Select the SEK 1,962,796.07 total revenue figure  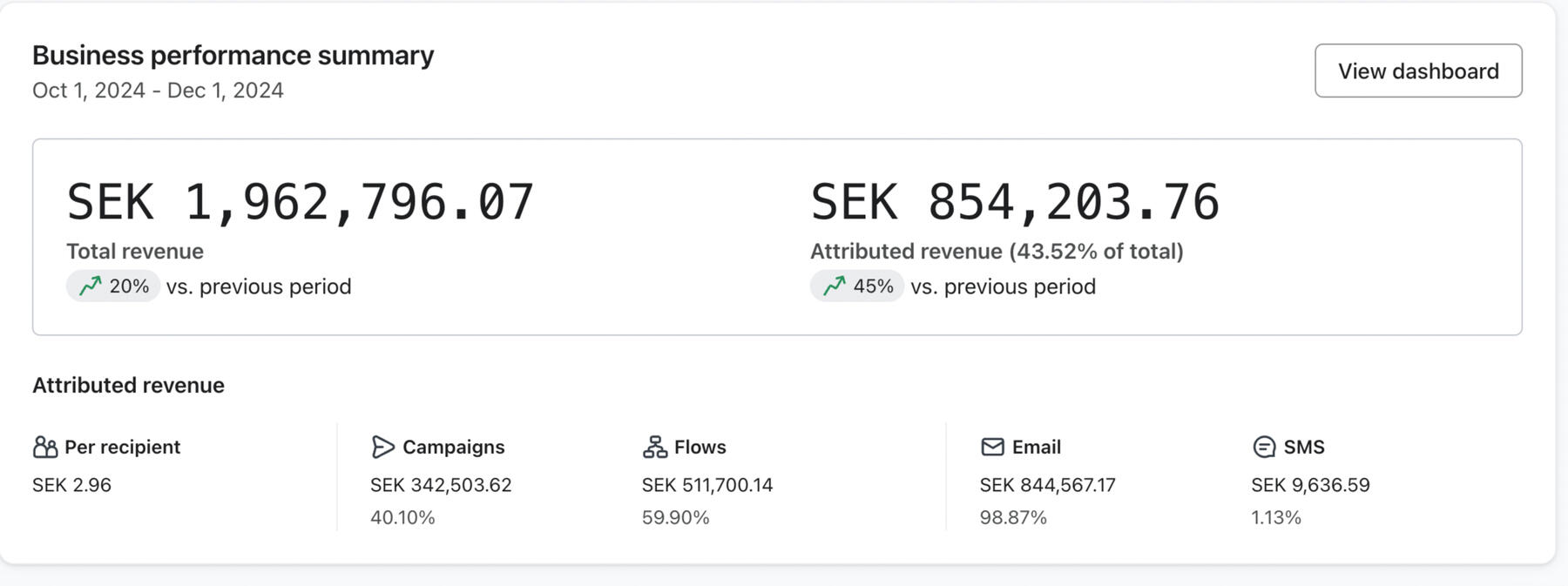point(300,202)
